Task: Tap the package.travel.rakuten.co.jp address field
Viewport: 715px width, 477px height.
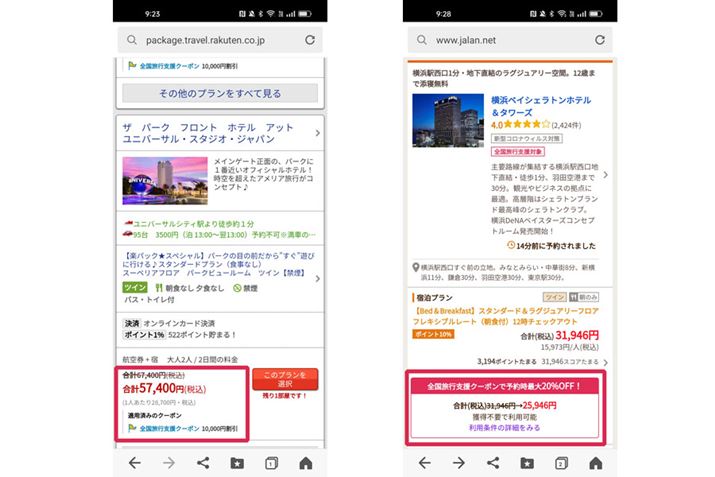Action: point(220,40)
